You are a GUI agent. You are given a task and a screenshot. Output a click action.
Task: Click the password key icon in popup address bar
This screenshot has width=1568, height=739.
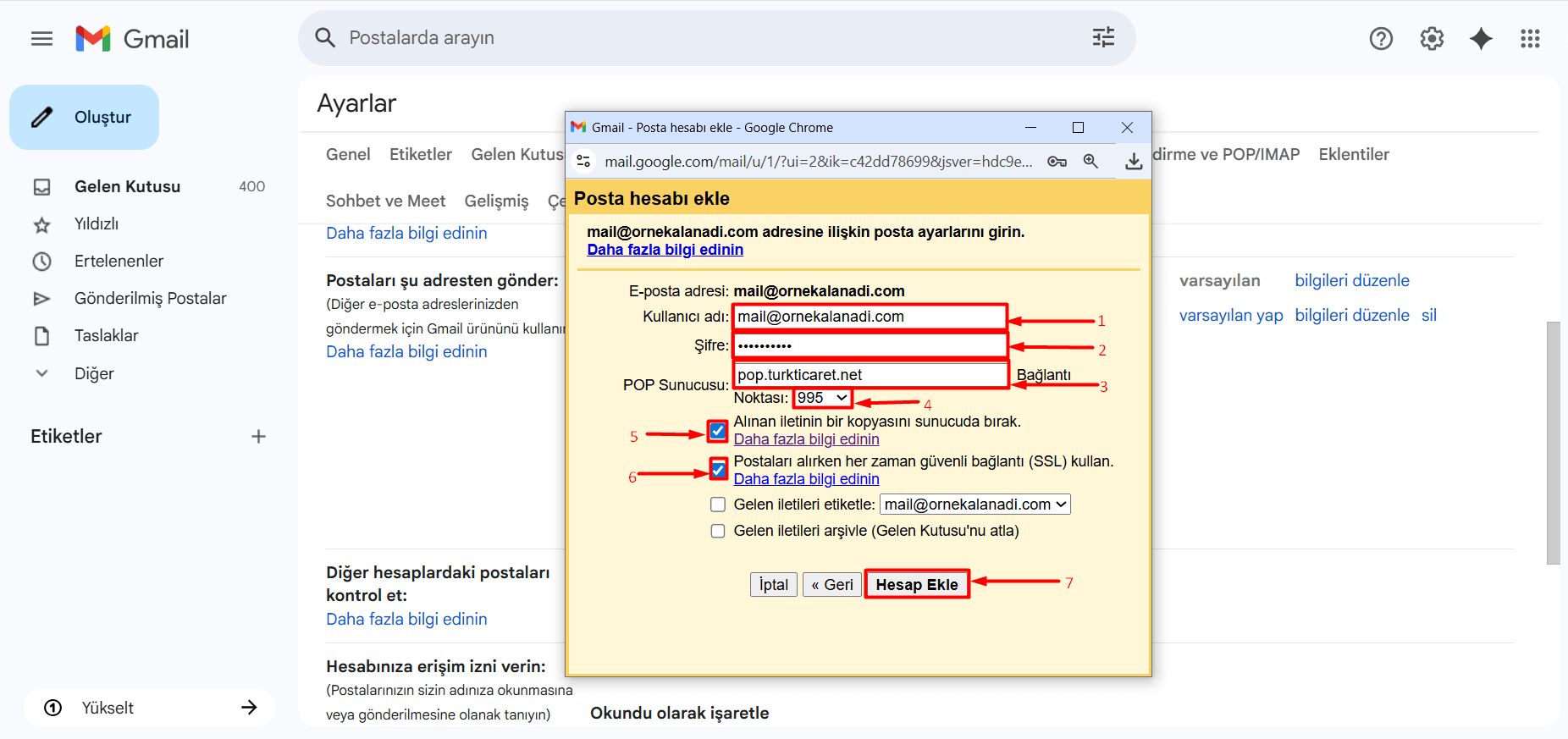1057,161
